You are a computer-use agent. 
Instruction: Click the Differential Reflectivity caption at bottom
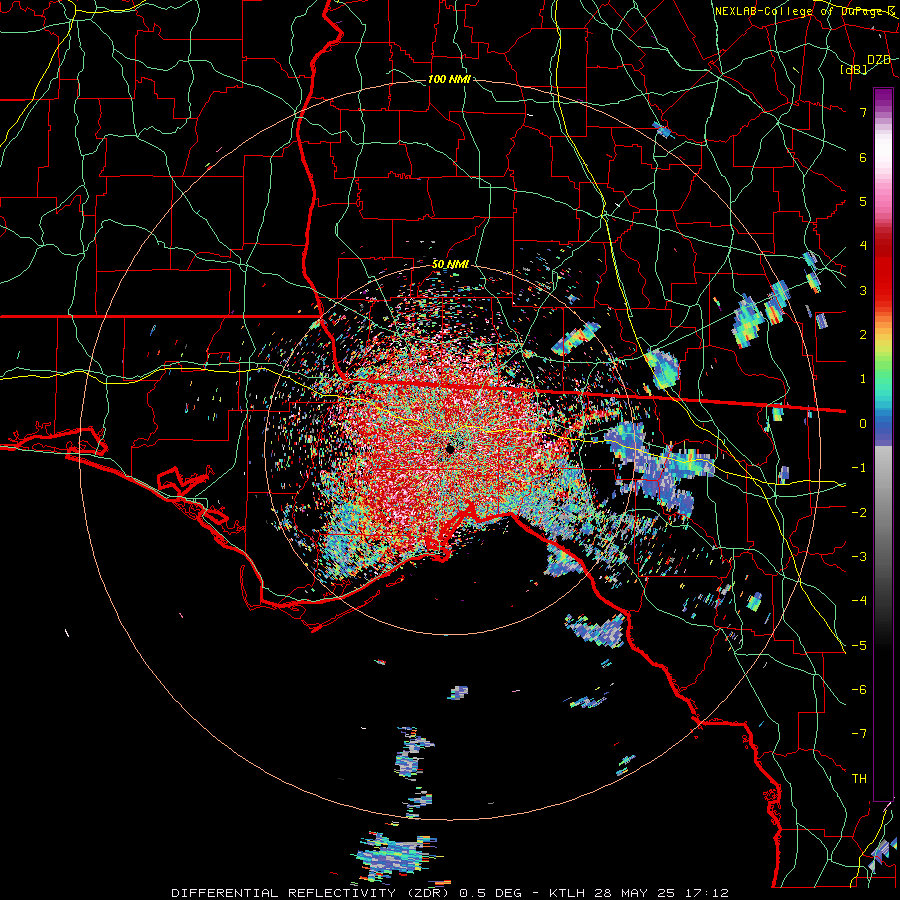[x=450, y=893]
